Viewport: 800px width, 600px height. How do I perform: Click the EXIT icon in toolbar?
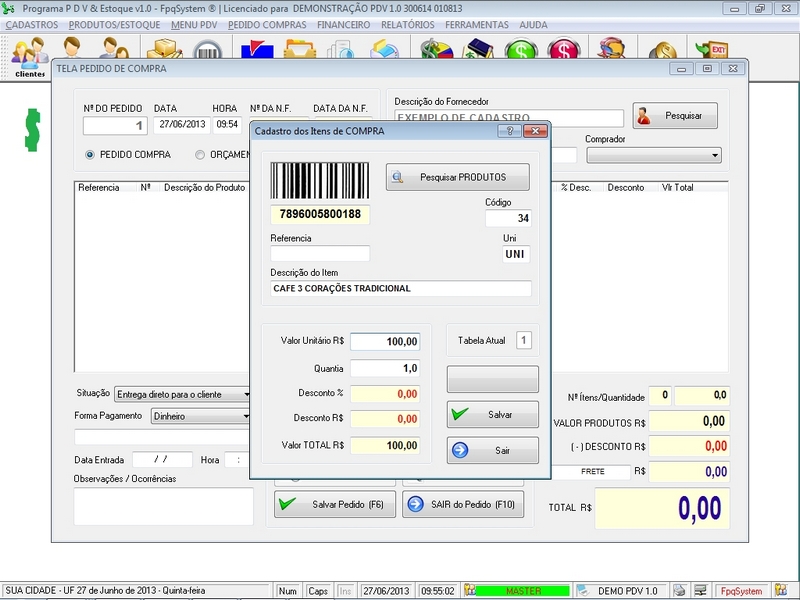tap(711, 50)
